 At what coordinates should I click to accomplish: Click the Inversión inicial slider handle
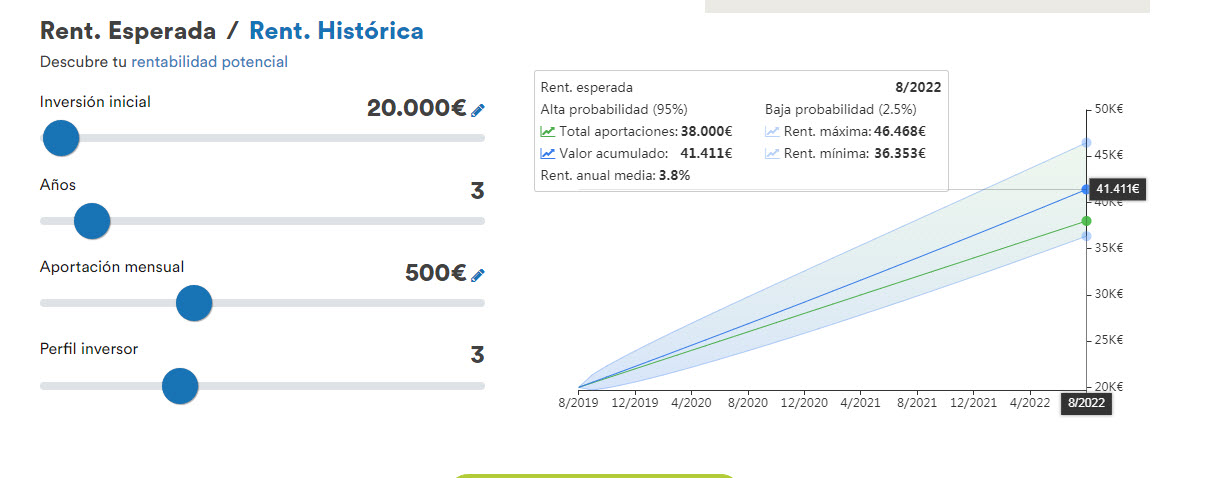coord(61,138)
